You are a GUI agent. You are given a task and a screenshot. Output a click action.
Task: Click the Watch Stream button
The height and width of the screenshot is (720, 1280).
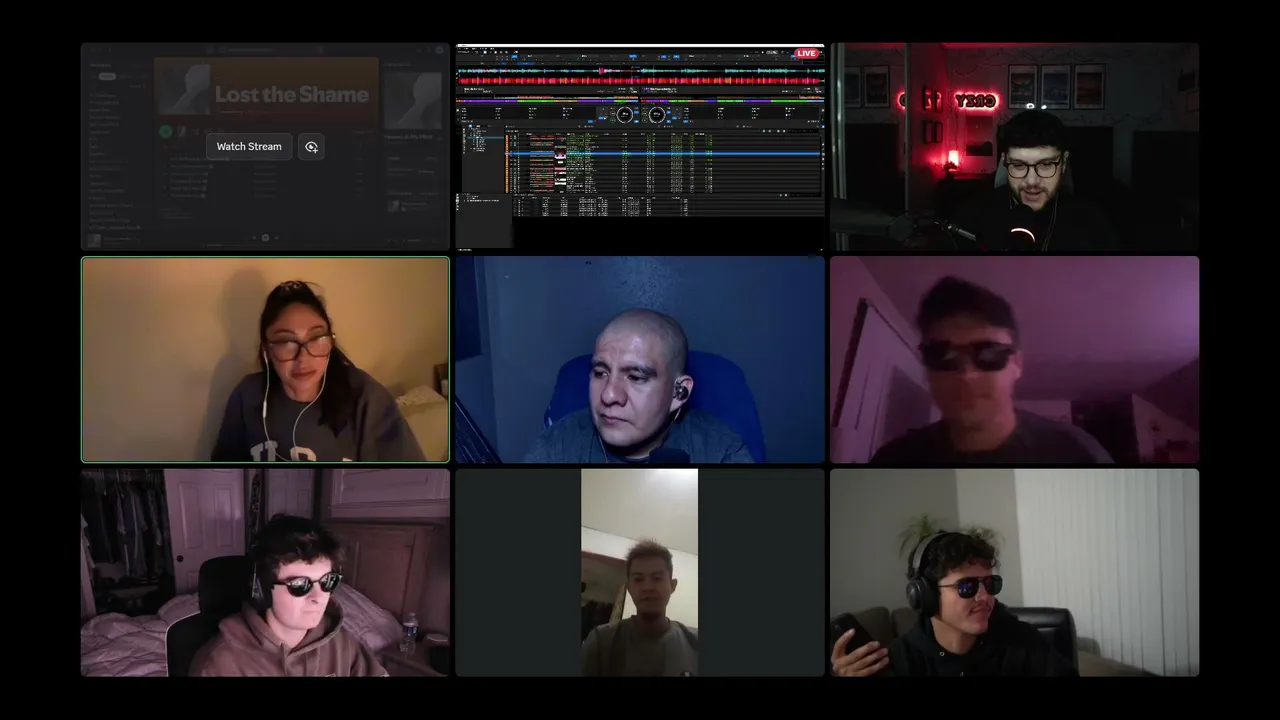point(249,147)
